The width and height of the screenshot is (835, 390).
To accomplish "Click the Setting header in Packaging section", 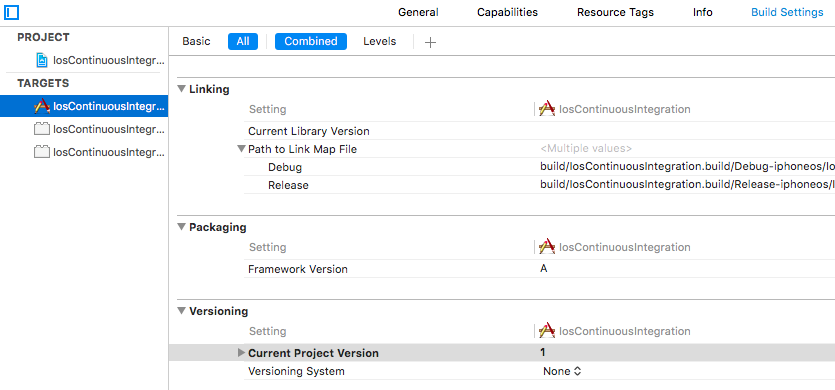I will 267,248.
